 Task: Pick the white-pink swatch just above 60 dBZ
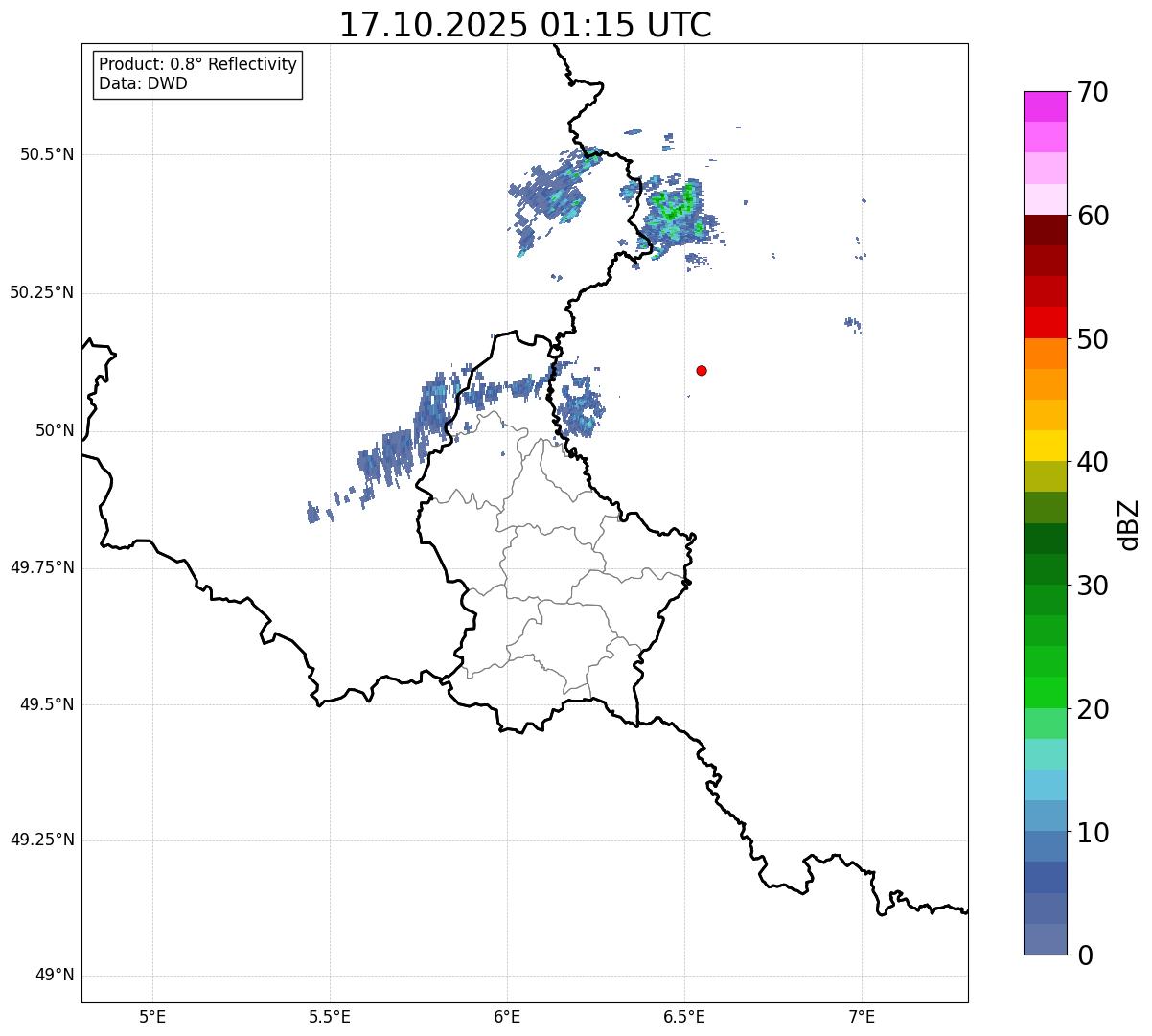pyautogui.click(x=1045, y=199)
